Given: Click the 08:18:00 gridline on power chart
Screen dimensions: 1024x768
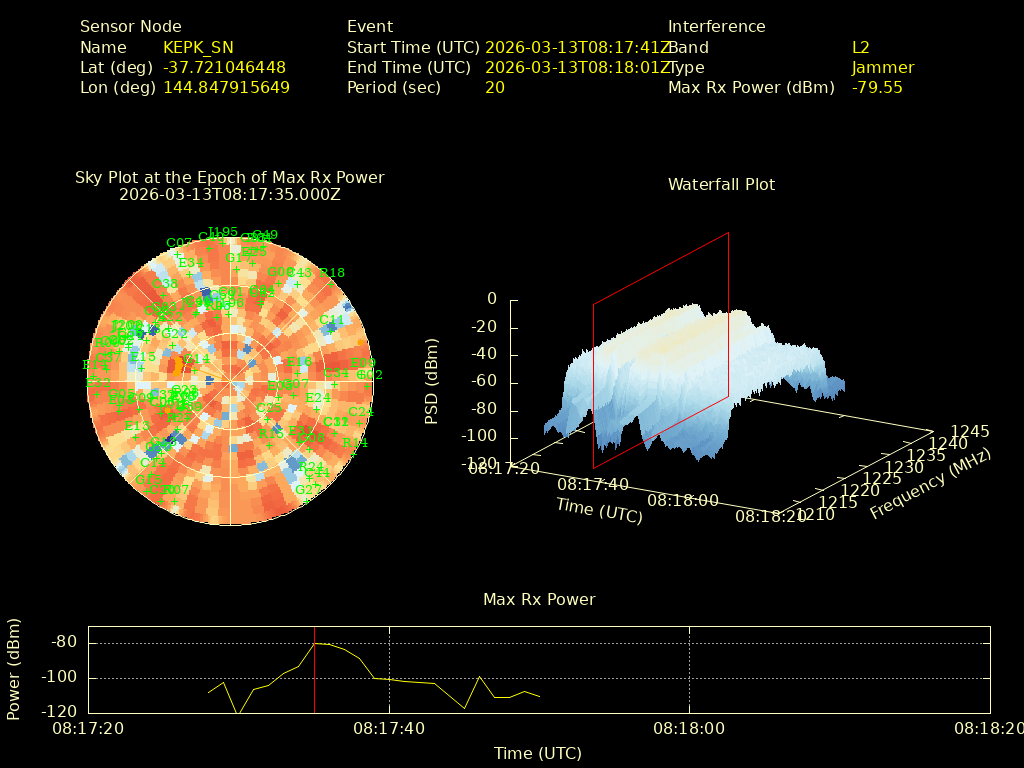Looking at the screenshot, I should point(689,670).
